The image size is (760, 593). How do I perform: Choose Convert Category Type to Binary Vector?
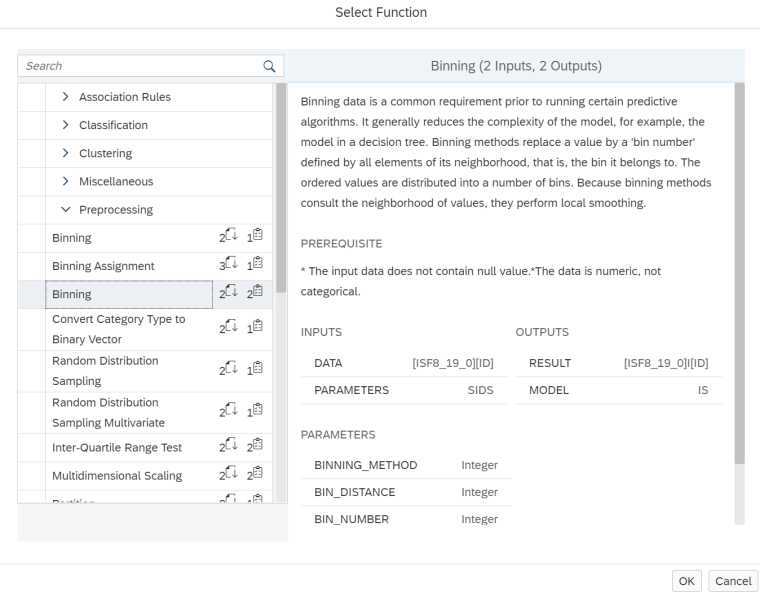(118, 329)
